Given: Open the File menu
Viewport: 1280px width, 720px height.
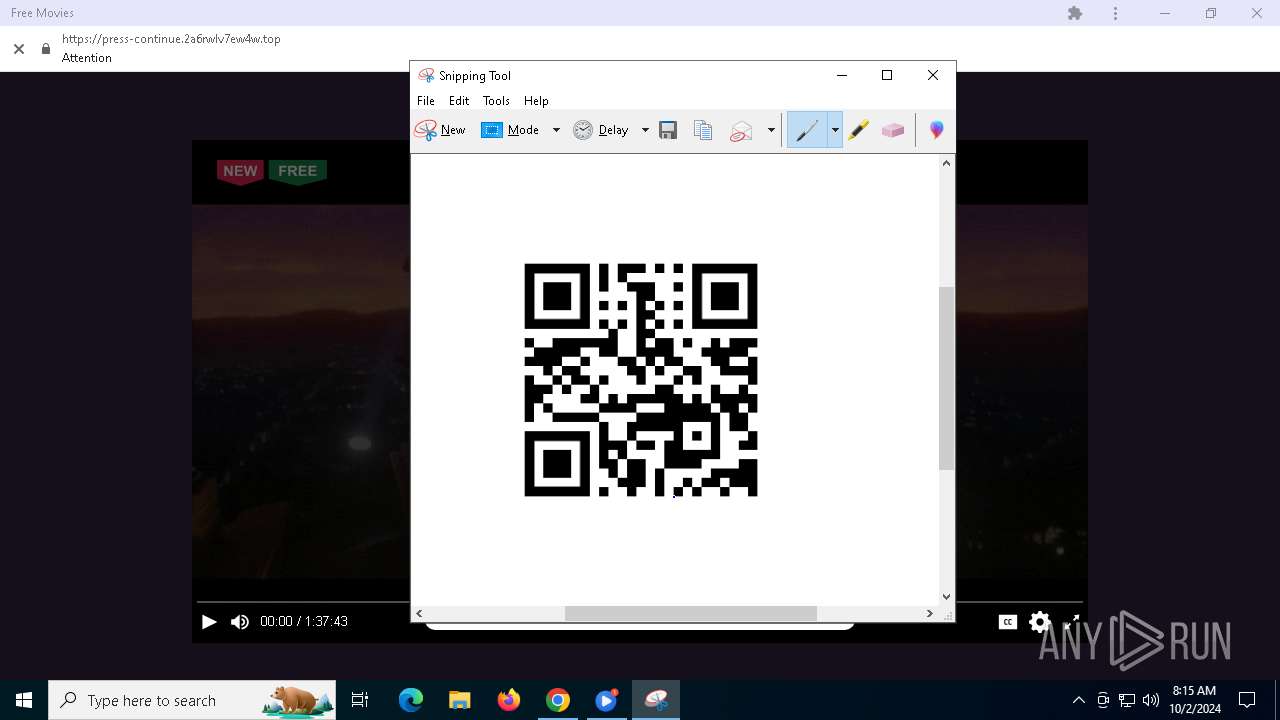Looking at the screenshot, I should [426, 101].
